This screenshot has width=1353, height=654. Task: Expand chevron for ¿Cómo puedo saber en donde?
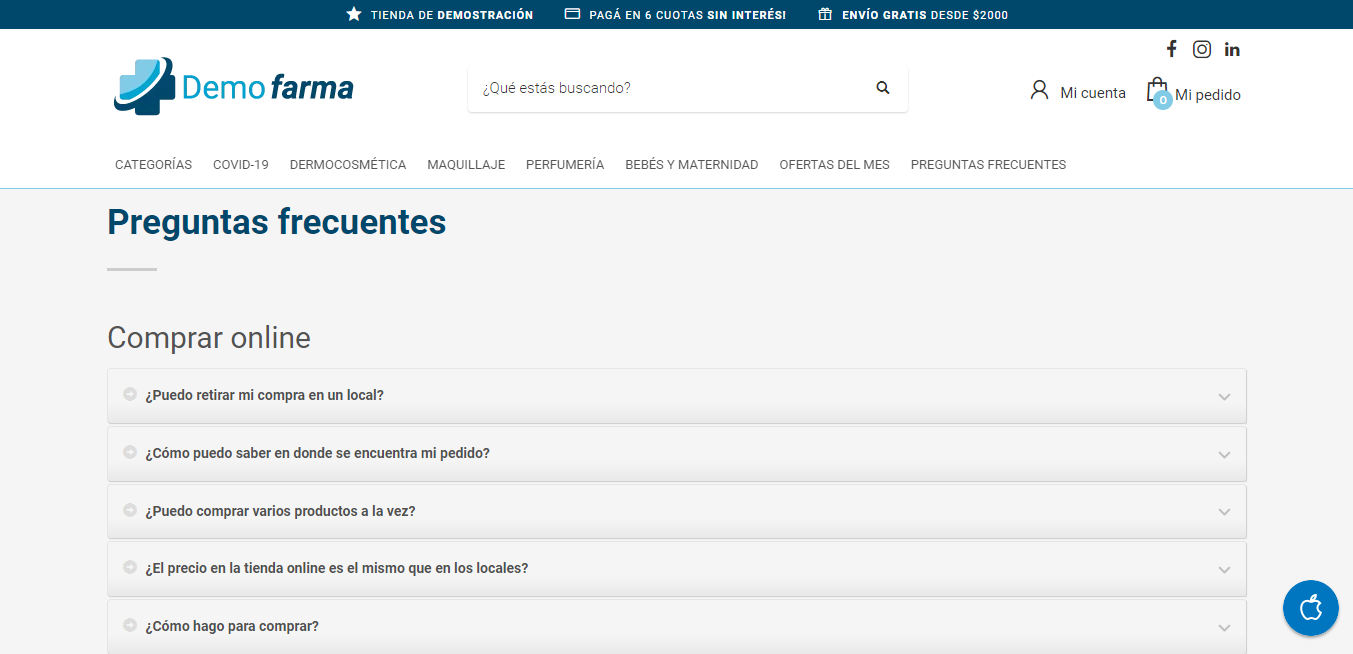tap(1224, 455)
